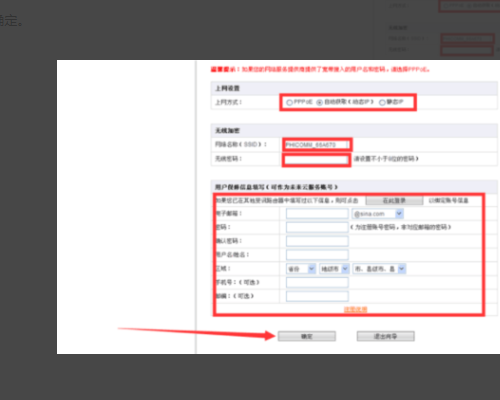Click the optional postal code field
Image resolution: width=500 pixels, height=400 pixels.
point(317,296)
